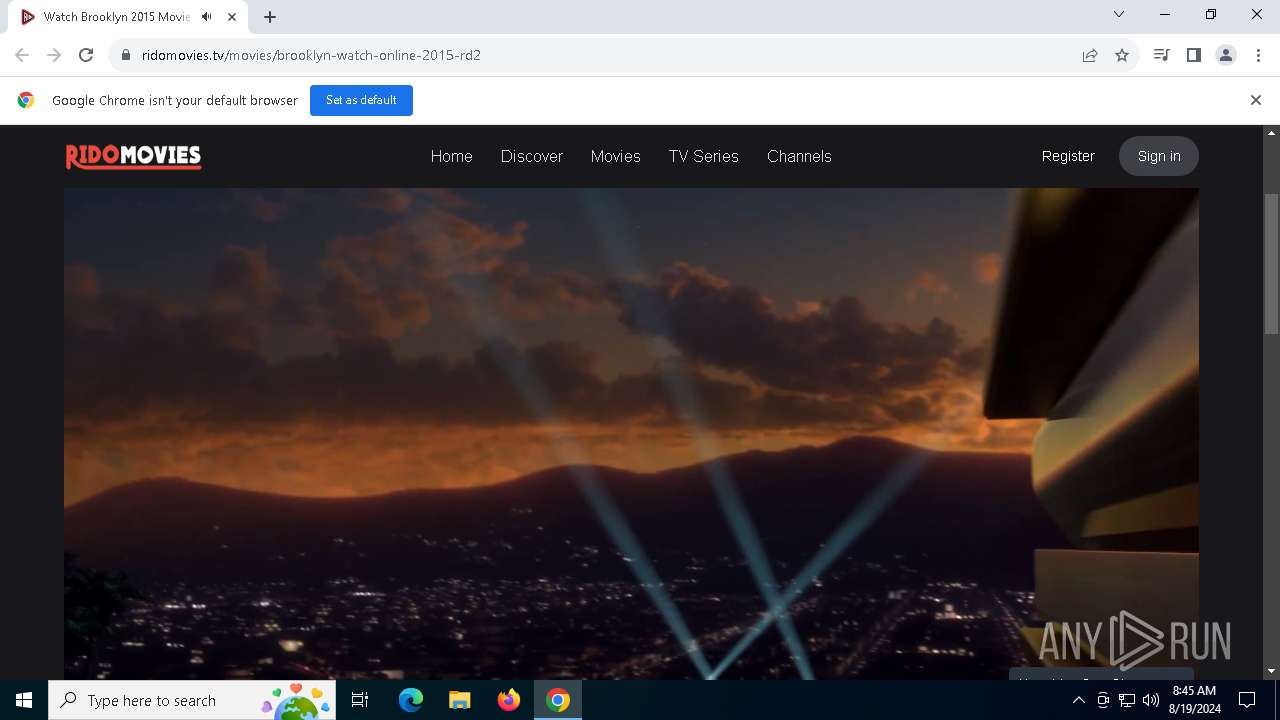1280x720 pixels.
Task: Mute tab via speaker icon
Action: coord(207,17)
